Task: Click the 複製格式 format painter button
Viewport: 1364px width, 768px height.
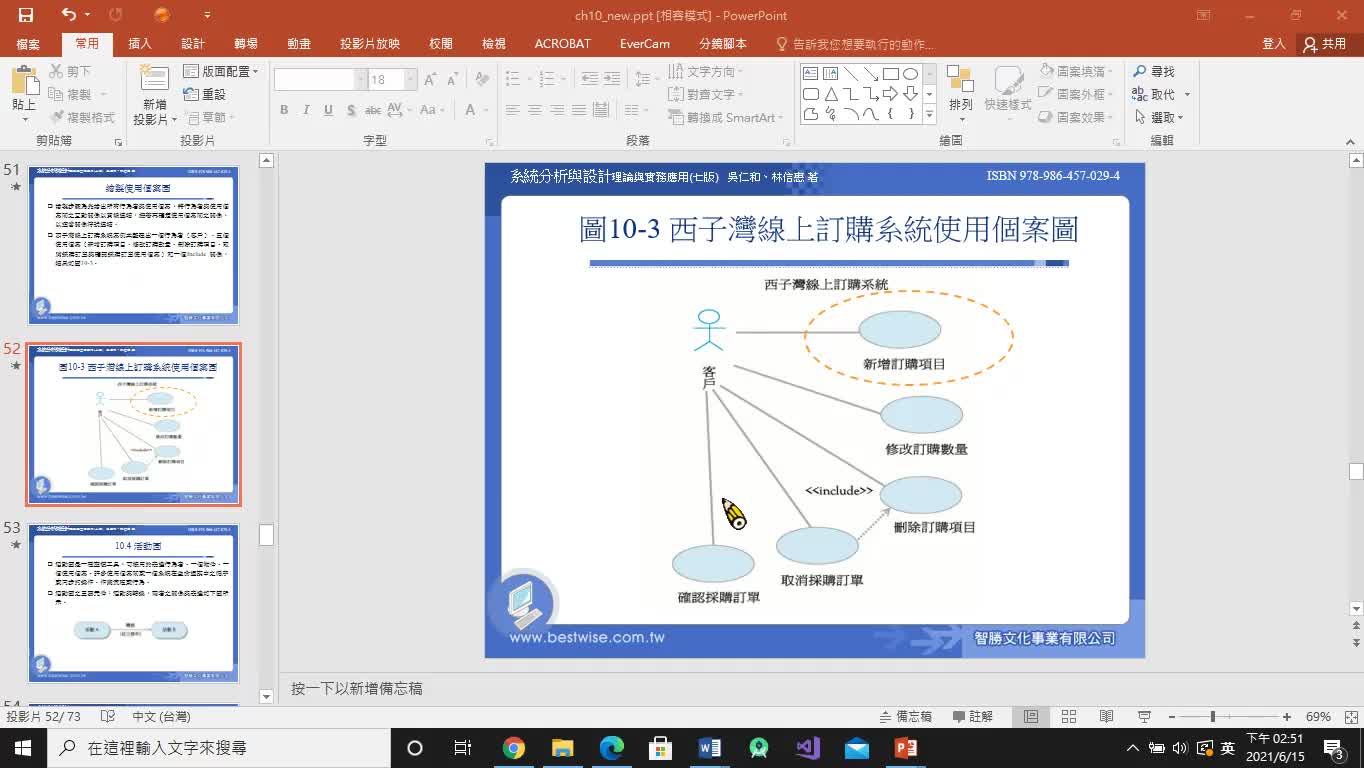Action: tap(81, 117)
